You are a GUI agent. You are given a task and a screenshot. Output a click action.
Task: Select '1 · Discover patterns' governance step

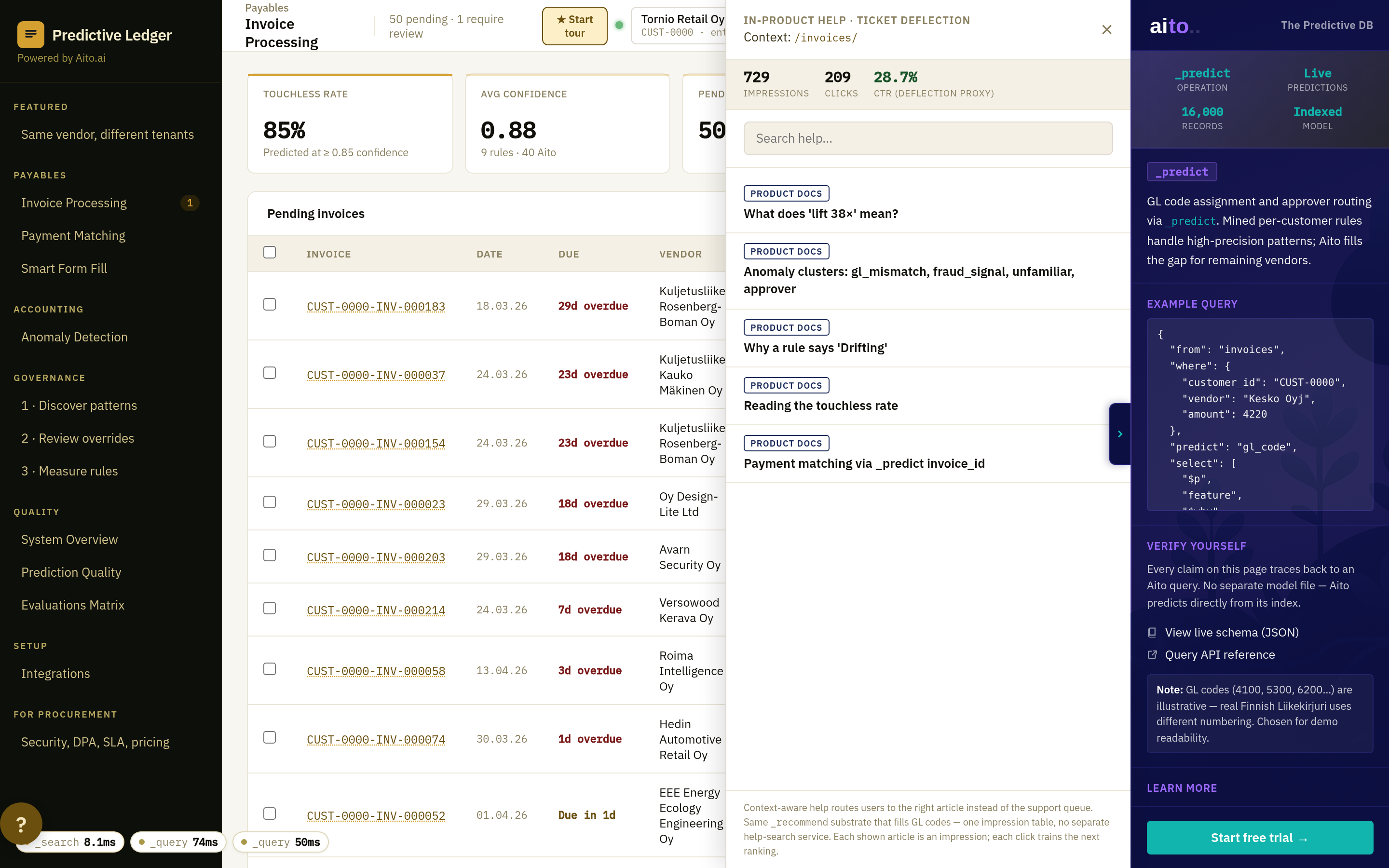tap(79, 405)
